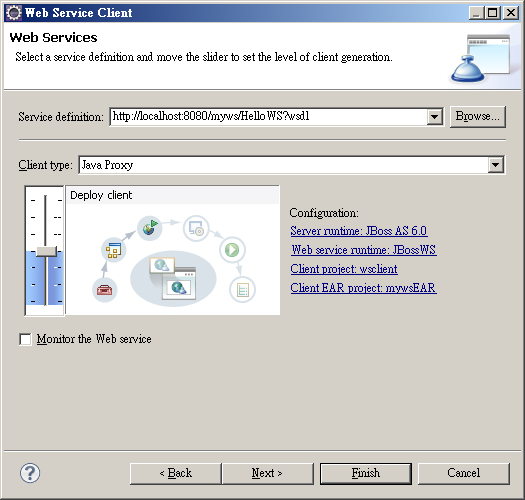Click the Browse... button
This screenshot has width=525, height=500.
coord(477,117)
